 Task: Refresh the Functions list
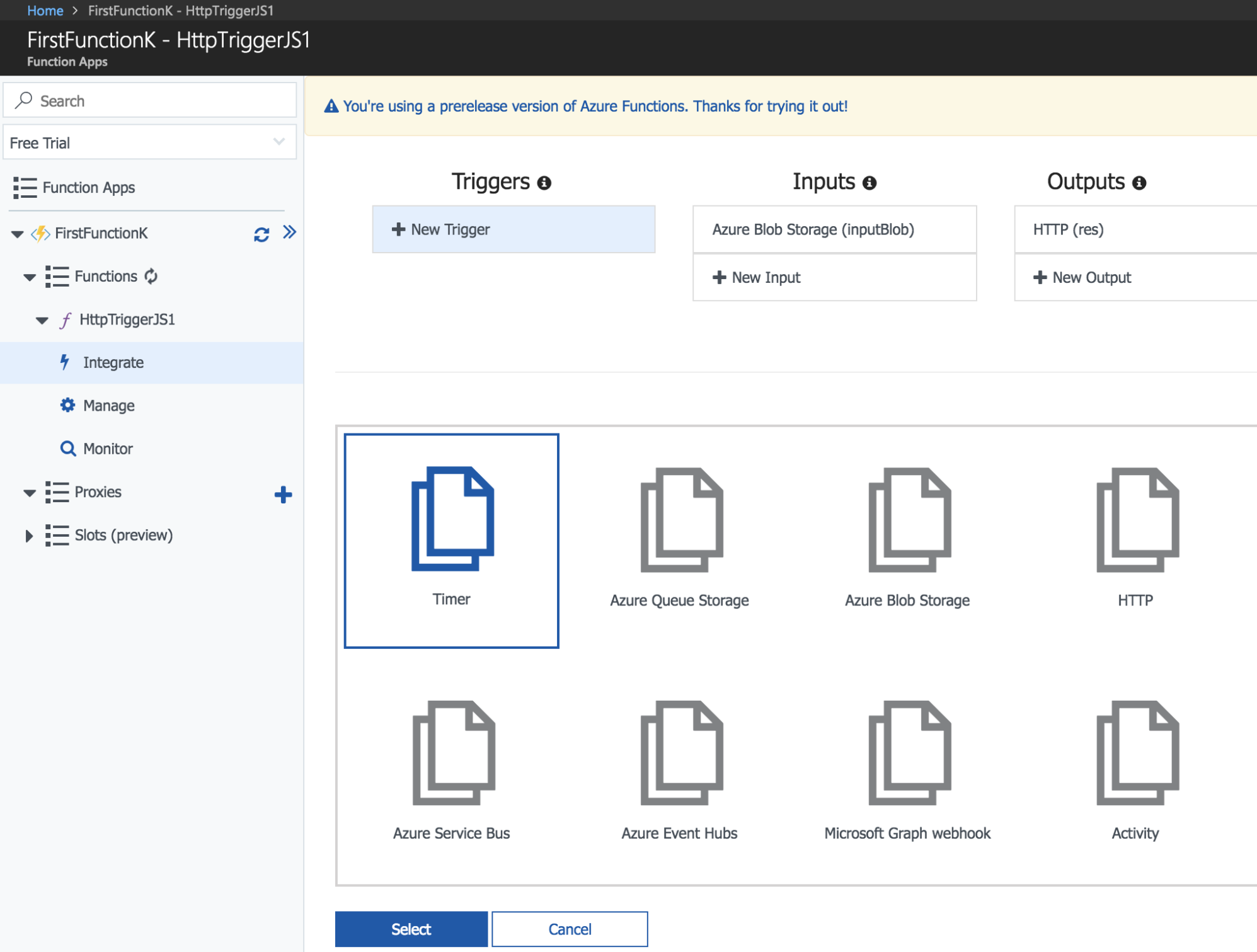[x=151, y=276]
